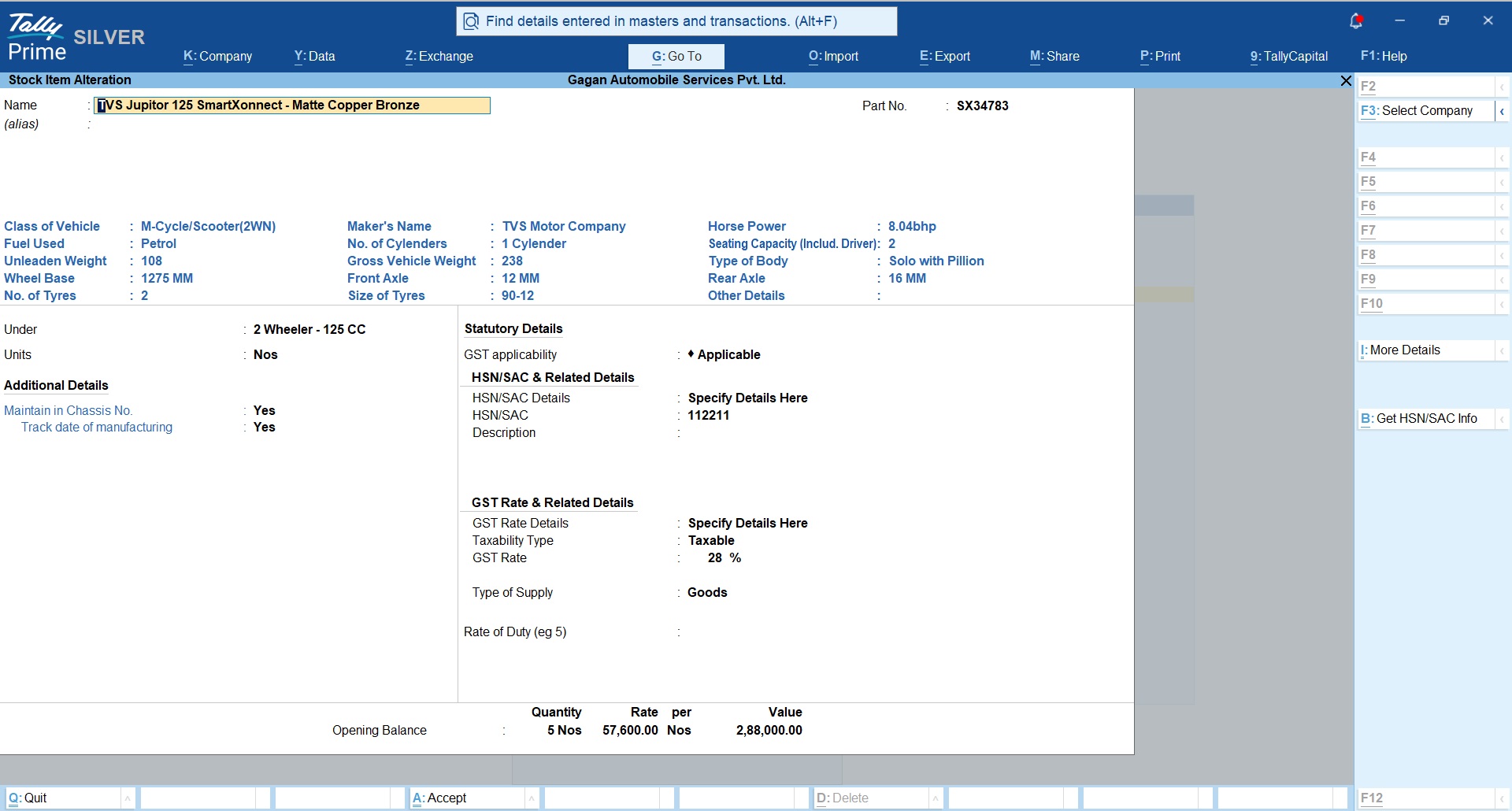Screen dimensions: 1512x811
Task: Click the search icon in Find box
Action: (471, 21)
